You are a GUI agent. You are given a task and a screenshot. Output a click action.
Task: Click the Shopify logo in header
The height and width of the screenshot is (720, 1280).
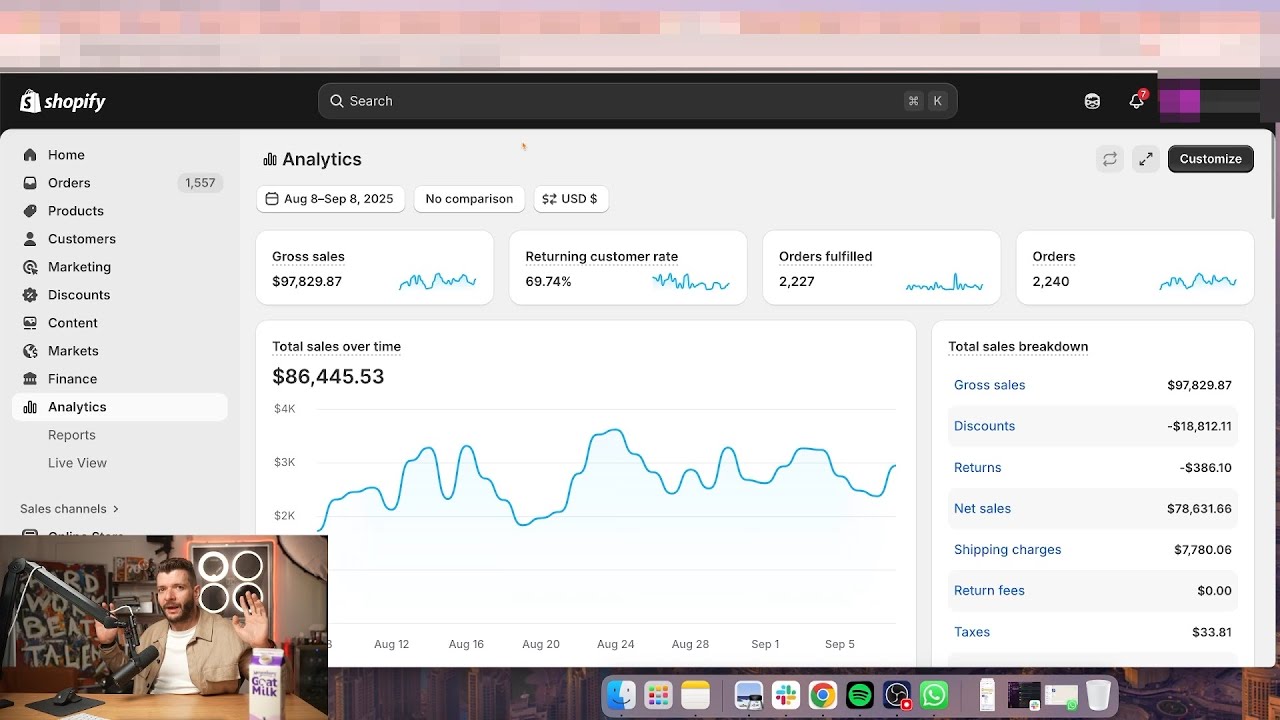click(62, 101)
